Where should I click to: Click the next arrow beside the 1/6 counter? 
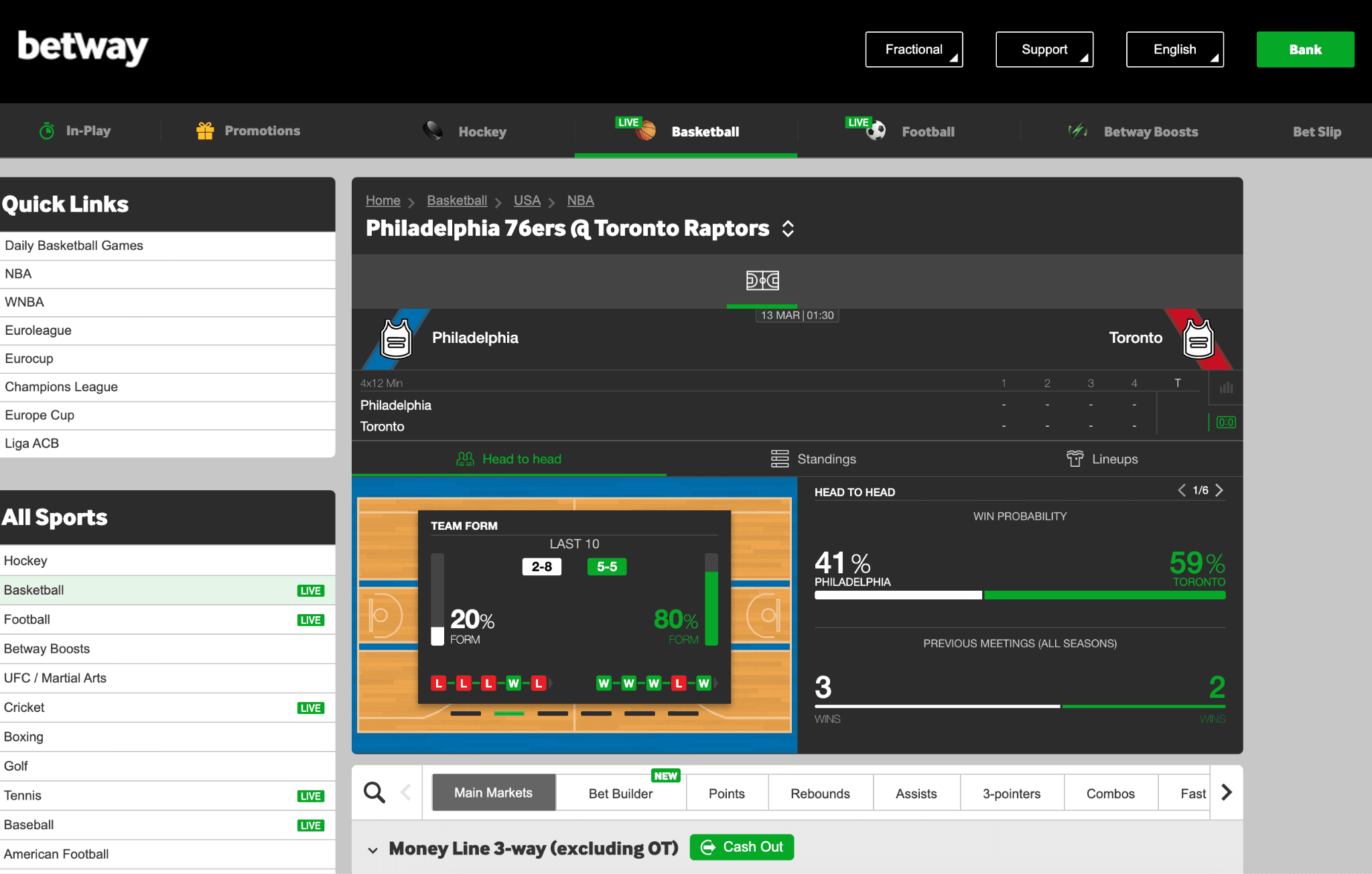(x=1219, y=490)
